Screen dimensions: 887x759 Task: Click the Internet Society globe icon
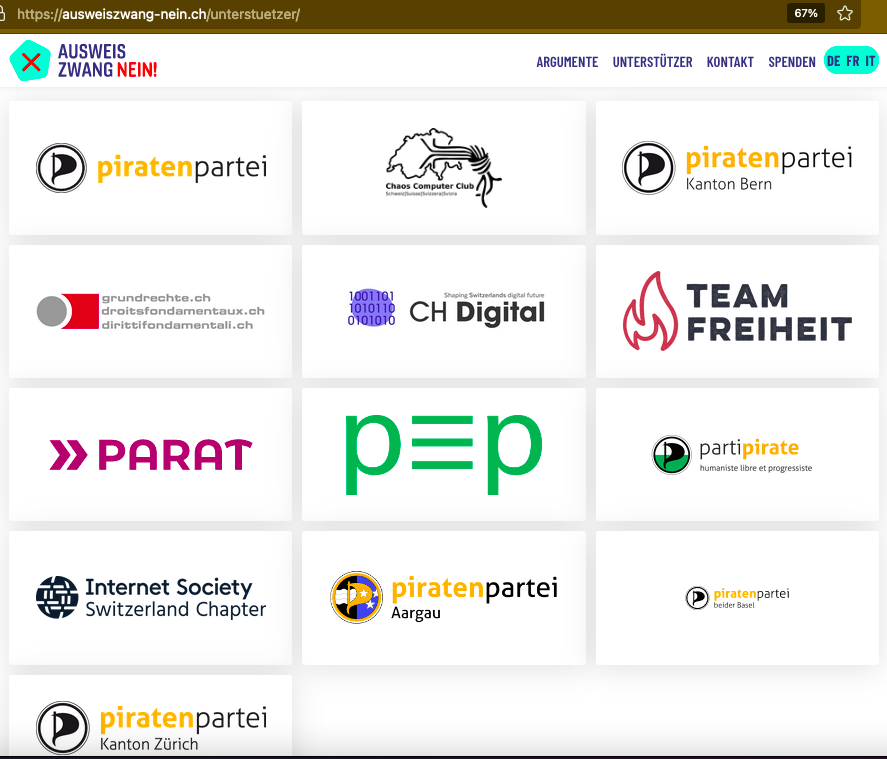[x=57, y=597]
